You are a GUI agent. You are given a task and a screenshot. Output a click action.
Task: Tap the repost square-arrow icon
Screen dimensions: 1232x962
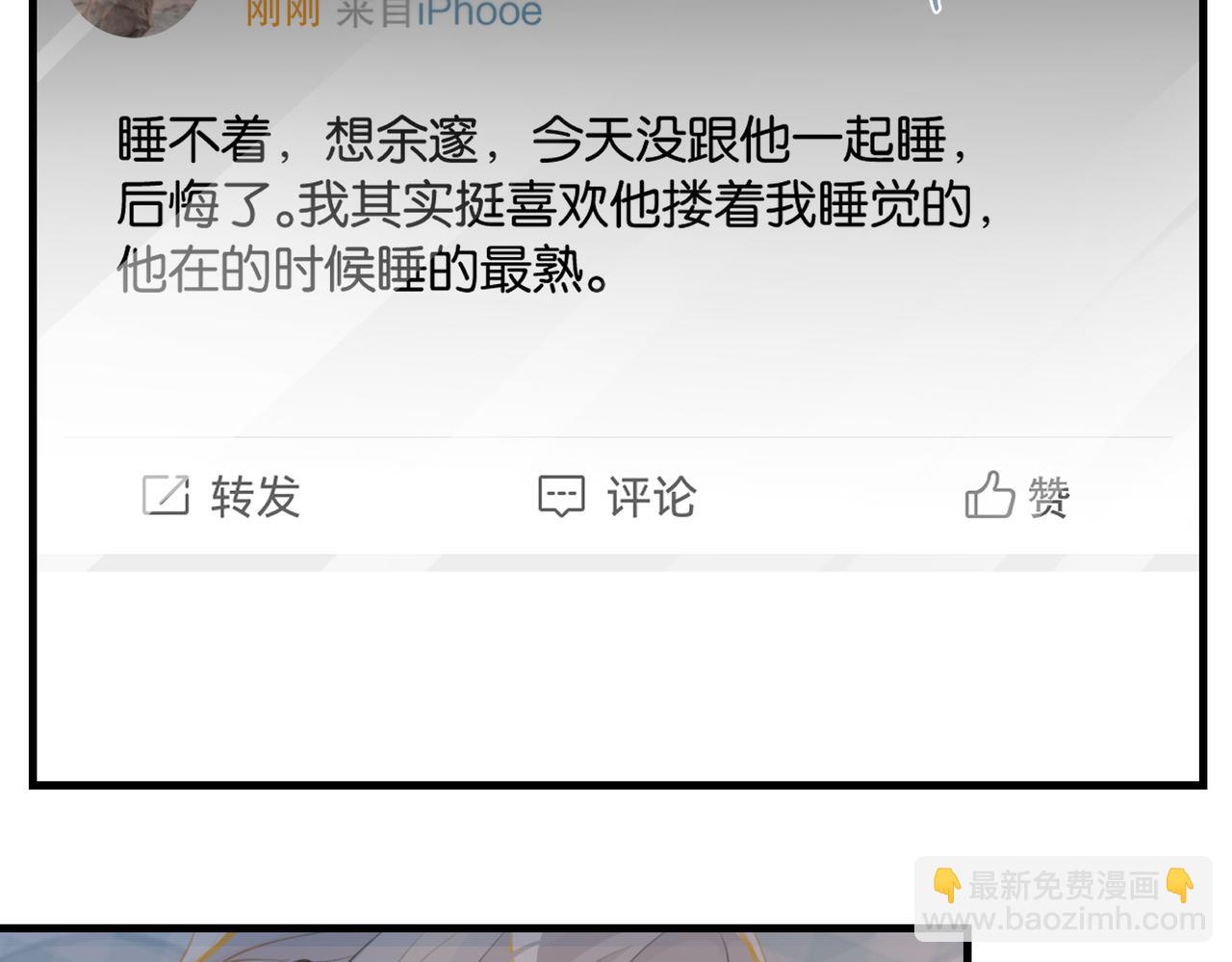(166, 496)
